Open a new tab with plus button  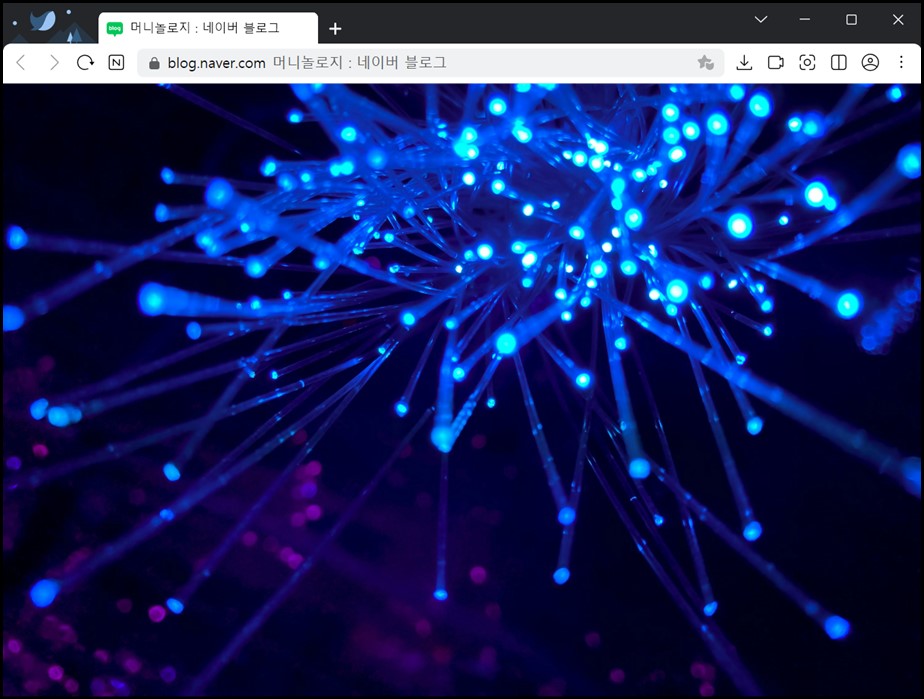point(335,29)
